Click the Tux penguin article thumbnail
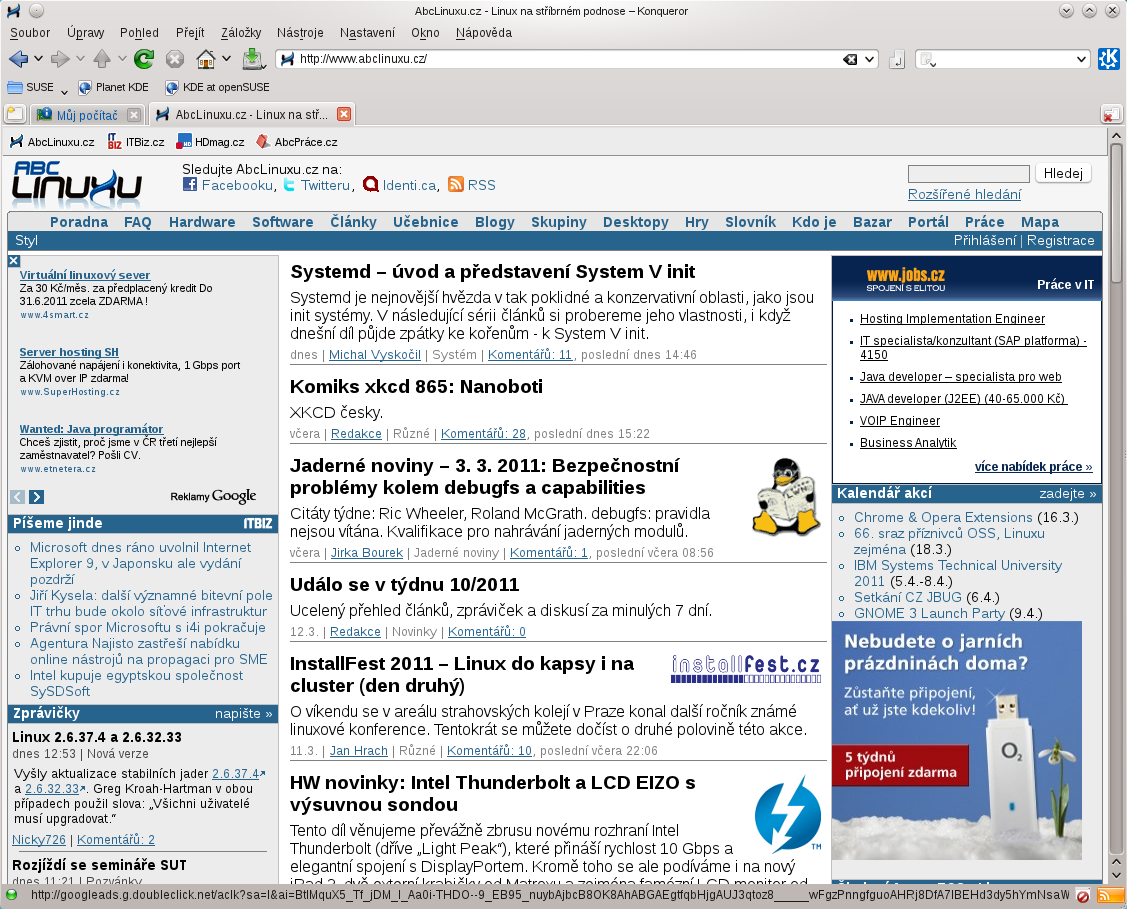 787,497
